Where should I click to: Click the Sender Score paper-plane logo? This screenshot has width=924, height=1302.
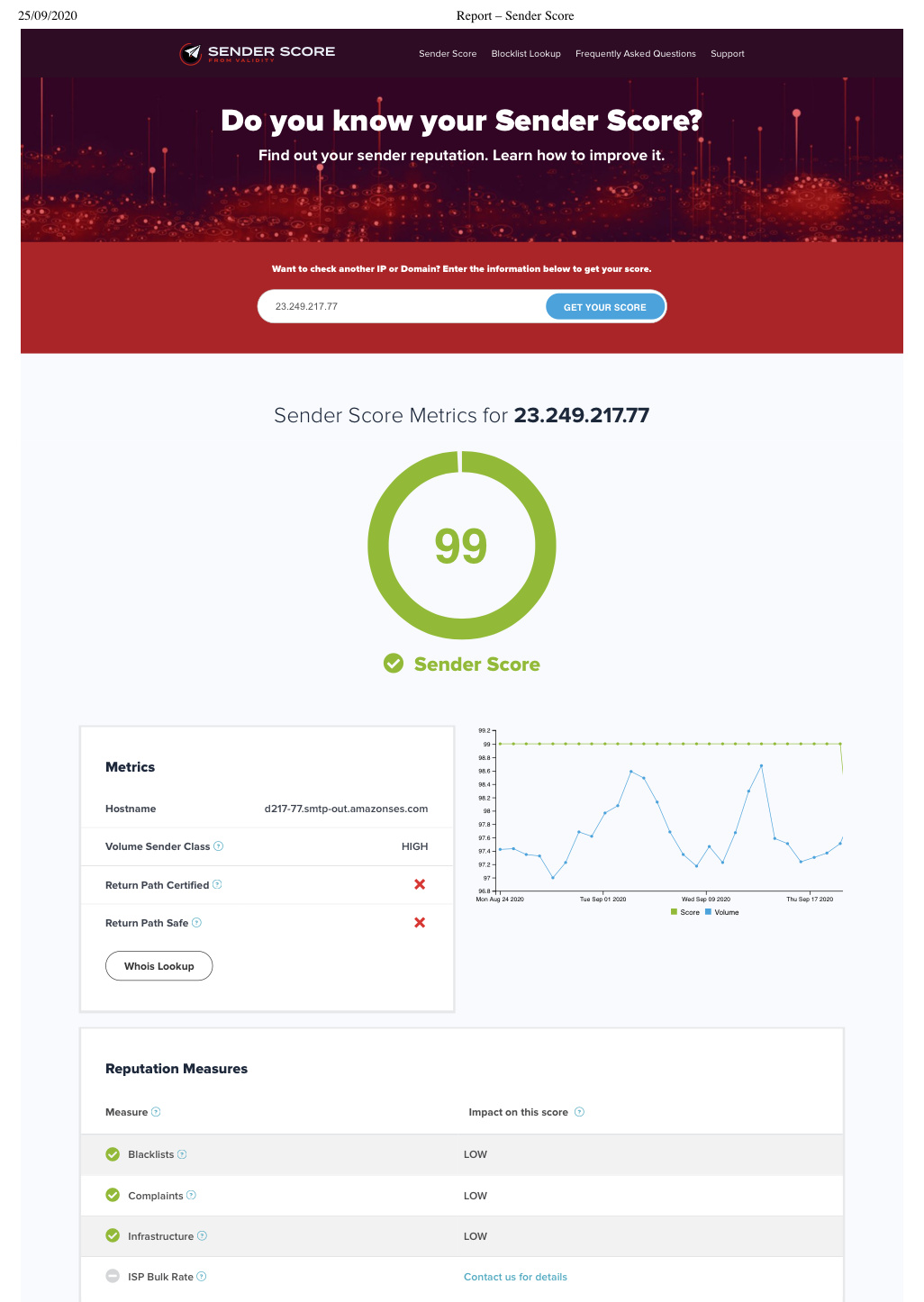click(x=191, y=54)
